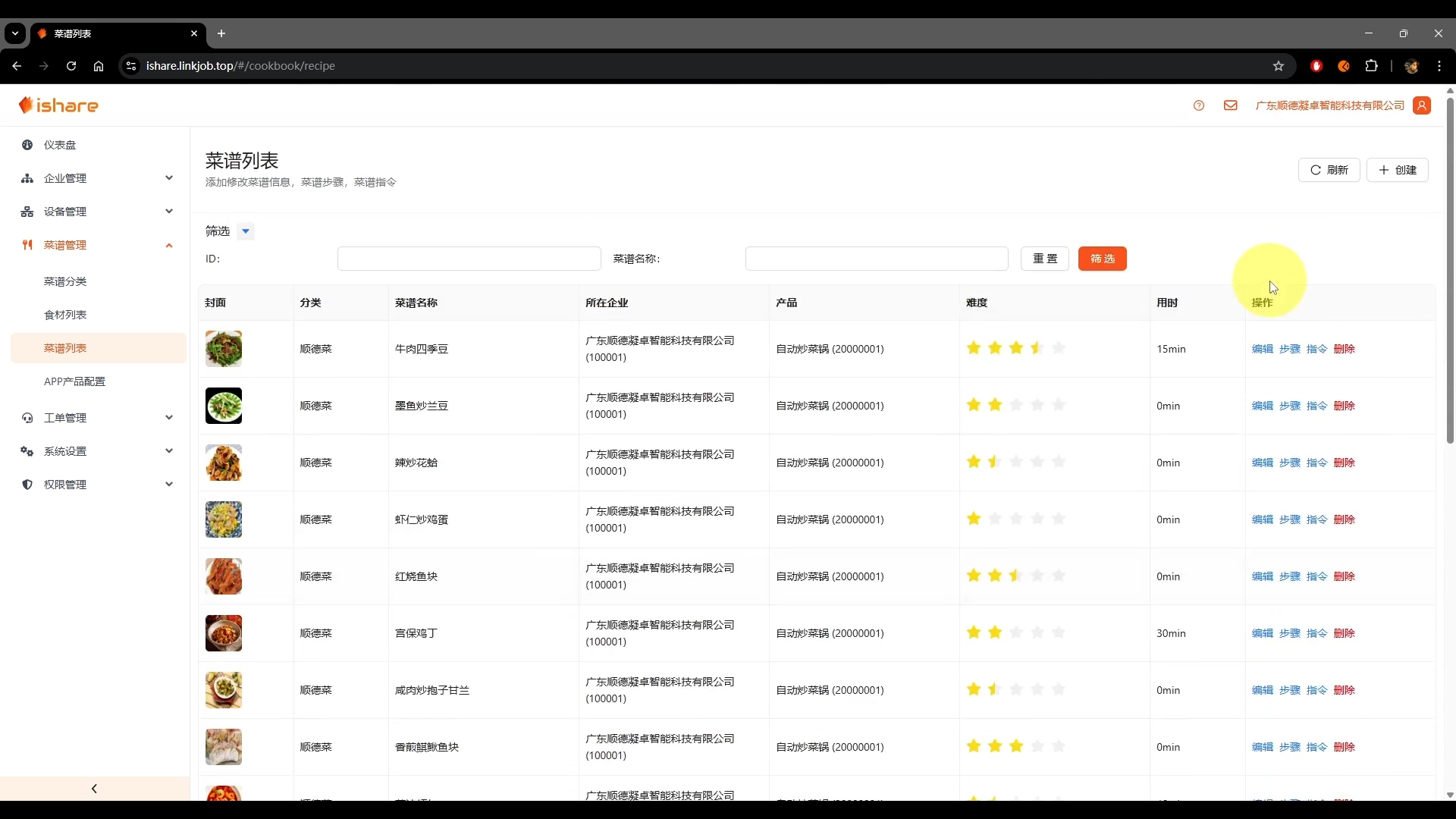The image size is (1456, 819).
Task: Click the ishare logo
Action: tap(59, 105)
